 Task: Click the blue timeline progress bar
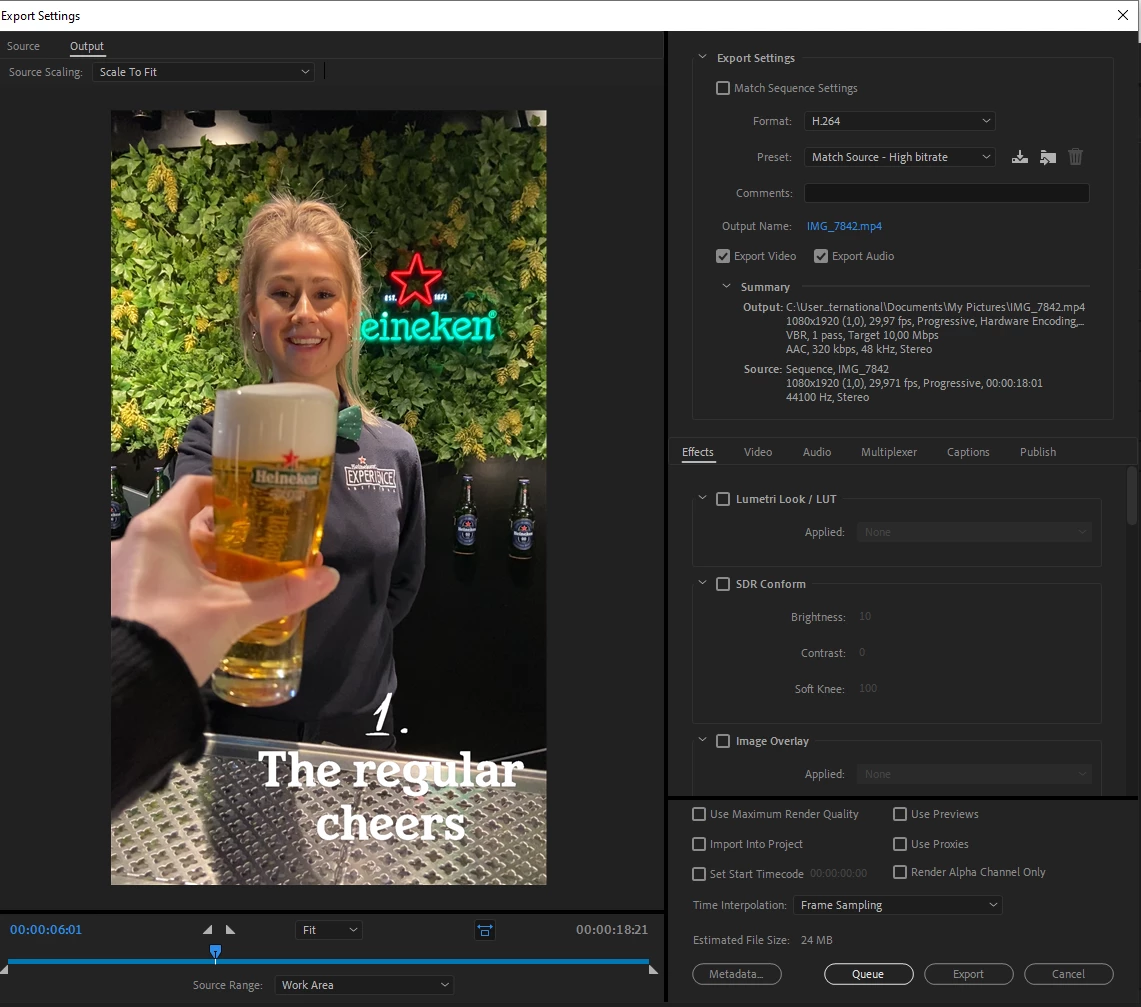point(327,961)
